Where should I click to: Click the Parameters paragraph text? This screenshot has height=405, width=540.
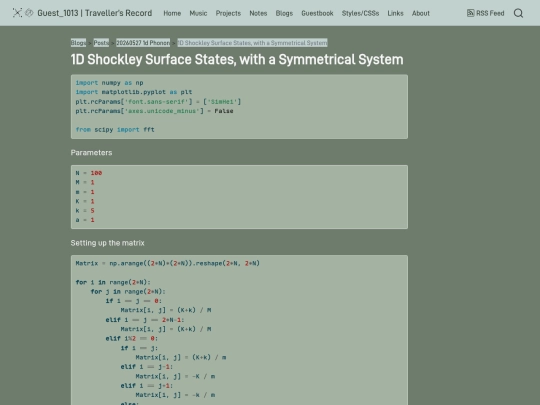(91, 153)
